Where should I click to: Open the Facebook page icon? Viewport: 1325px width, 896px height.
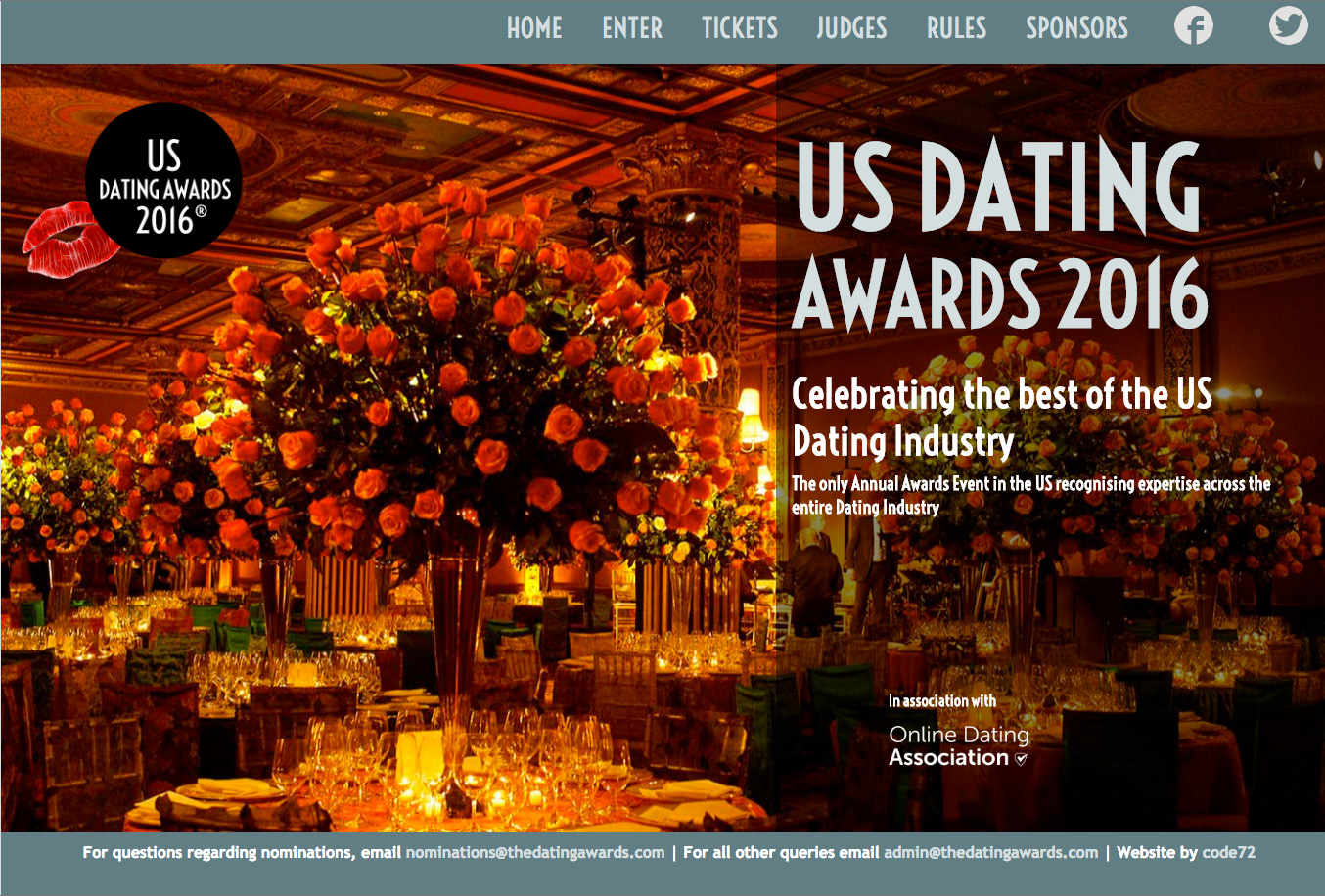(x=1193, y=26)
